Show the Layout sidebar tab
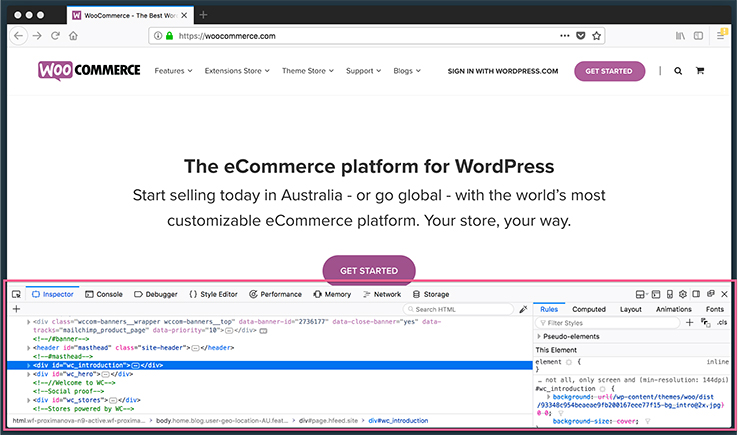This screenshot has width=740, height=435. [631, 310]
